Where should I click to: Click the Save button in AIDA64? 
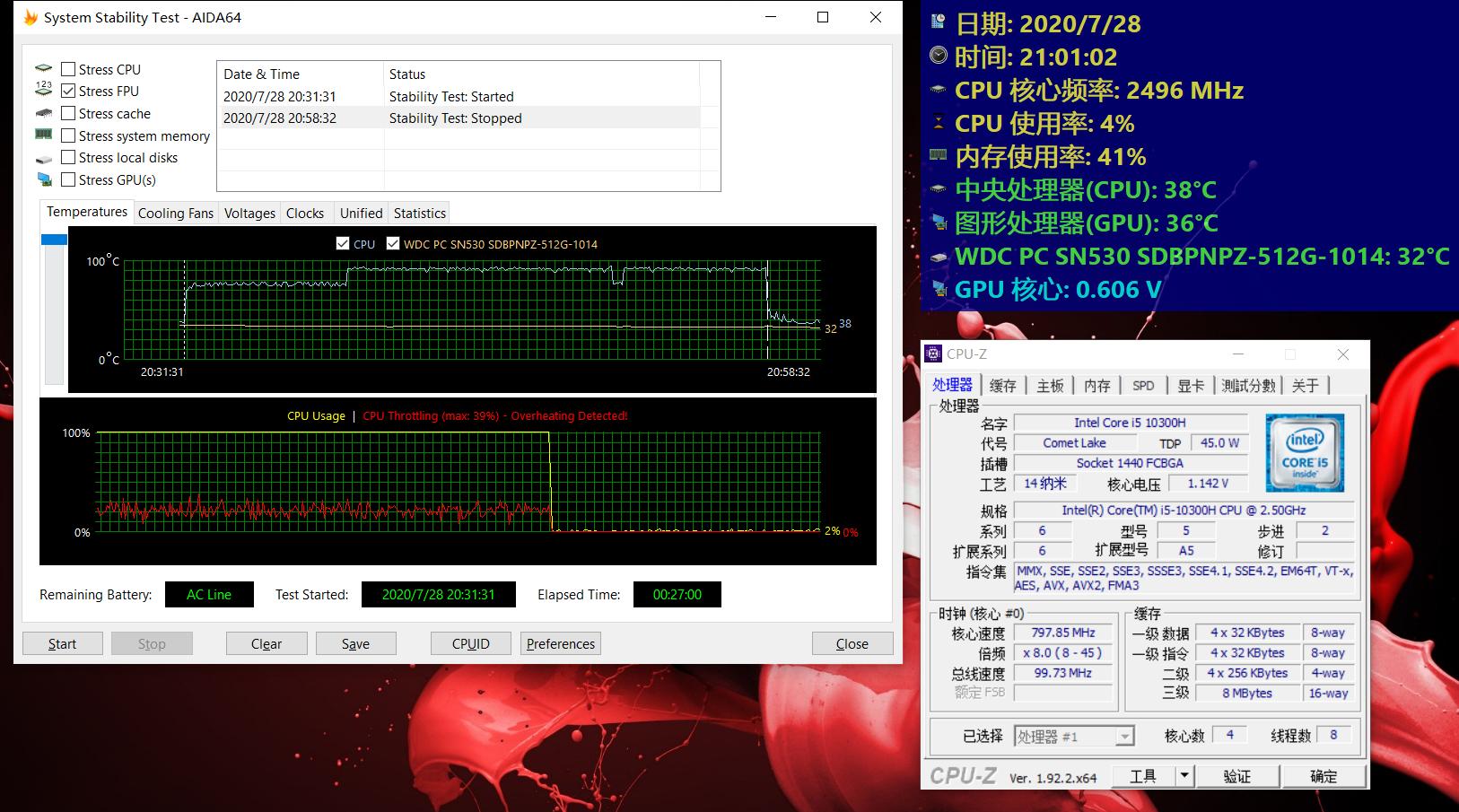coord(355,643)
